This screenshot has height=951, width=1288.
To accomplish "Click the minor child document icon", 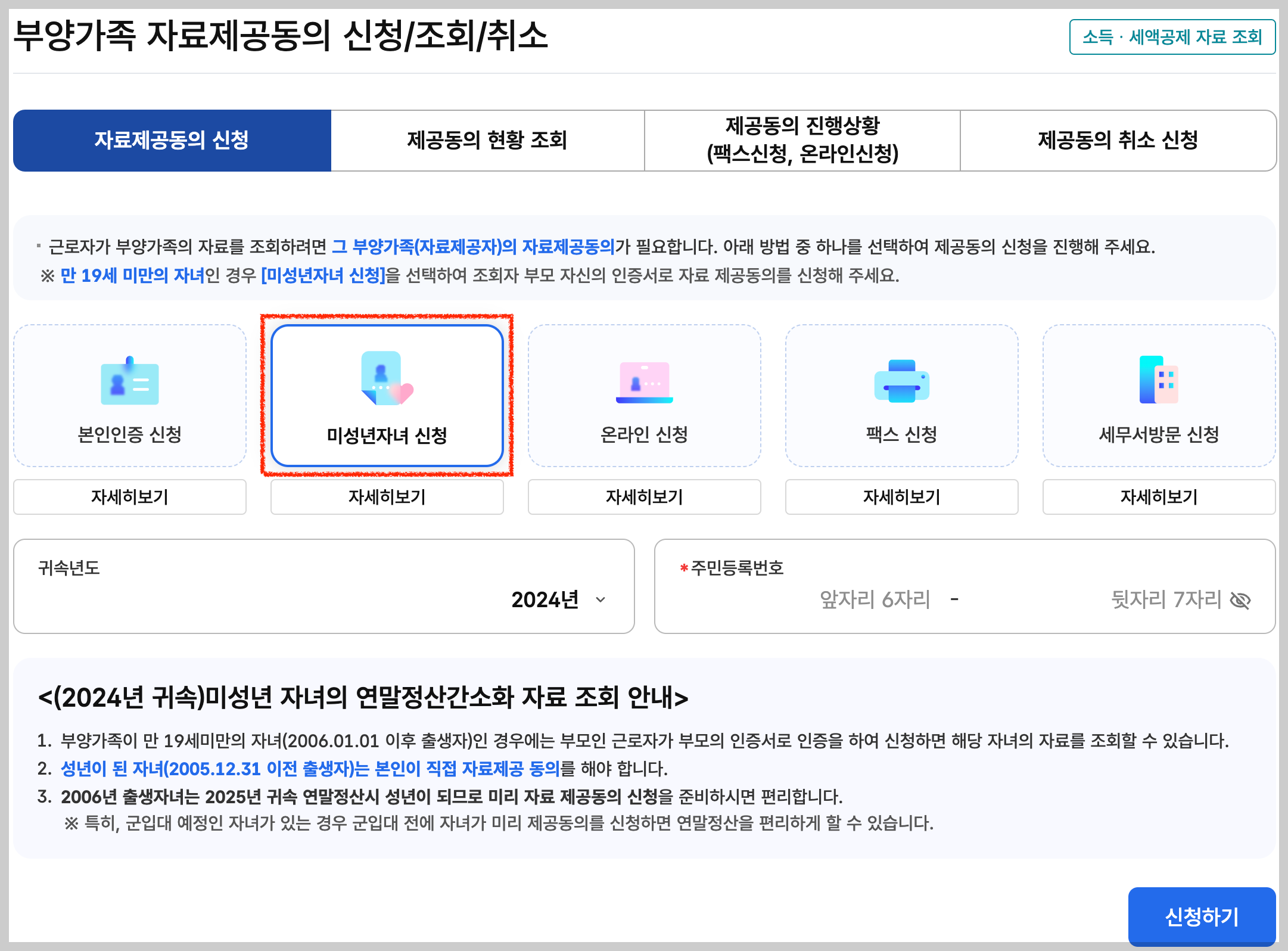I will [387, 378].
